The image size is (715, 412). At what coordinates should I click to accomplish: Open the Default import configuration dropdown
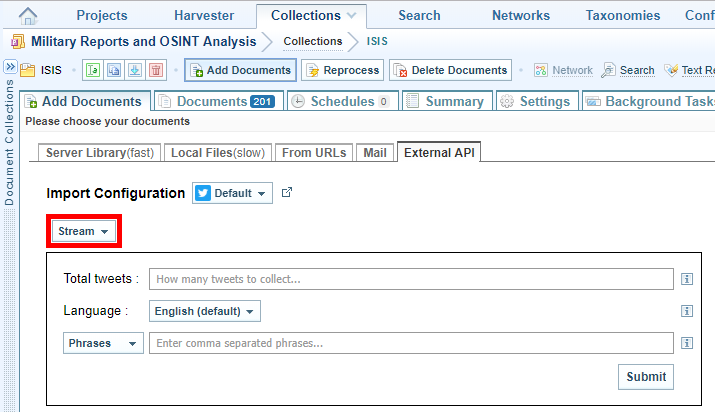point(232,193)
